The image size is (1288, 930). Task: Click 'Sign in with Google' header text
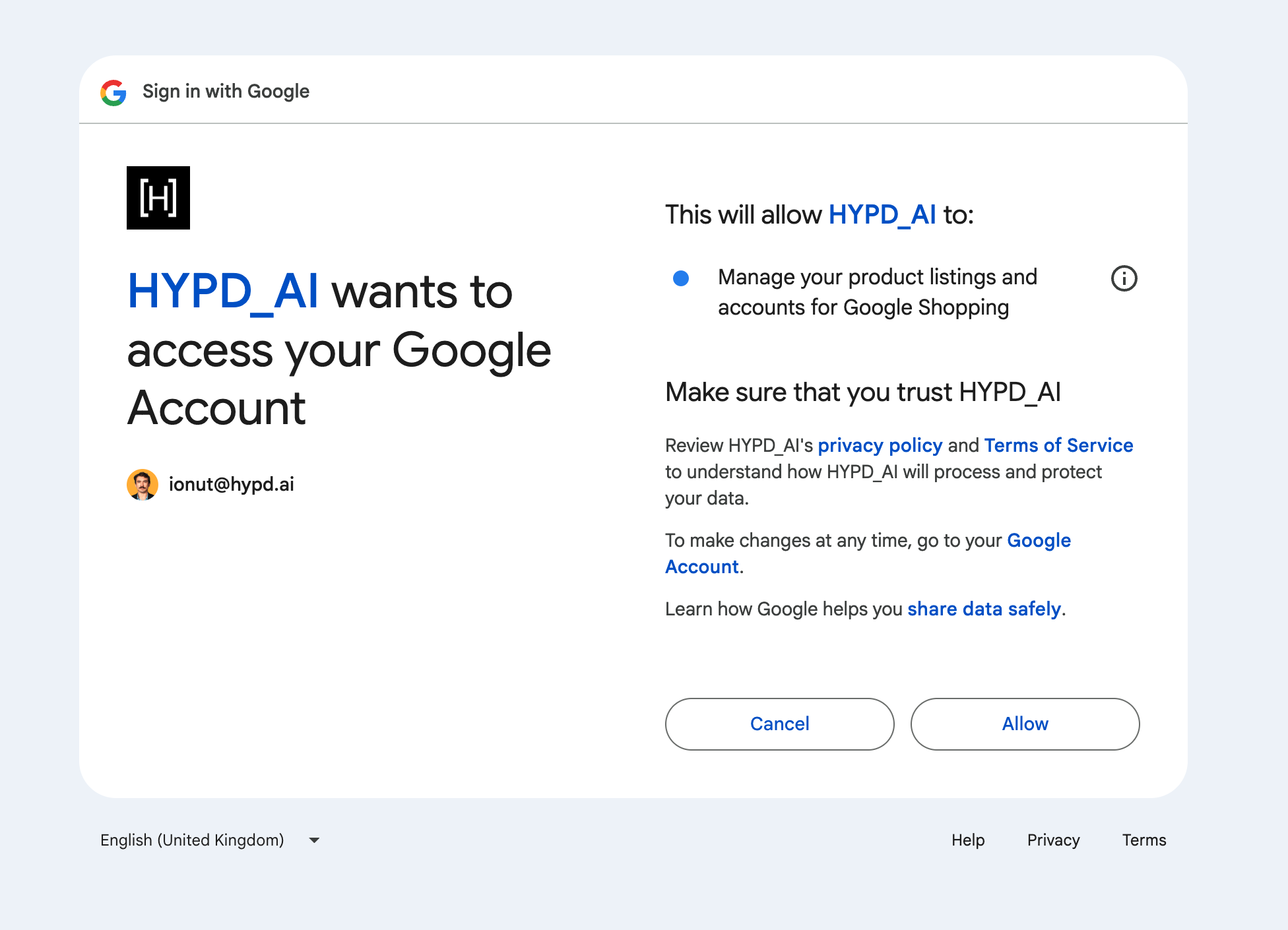tap(226, 91)
